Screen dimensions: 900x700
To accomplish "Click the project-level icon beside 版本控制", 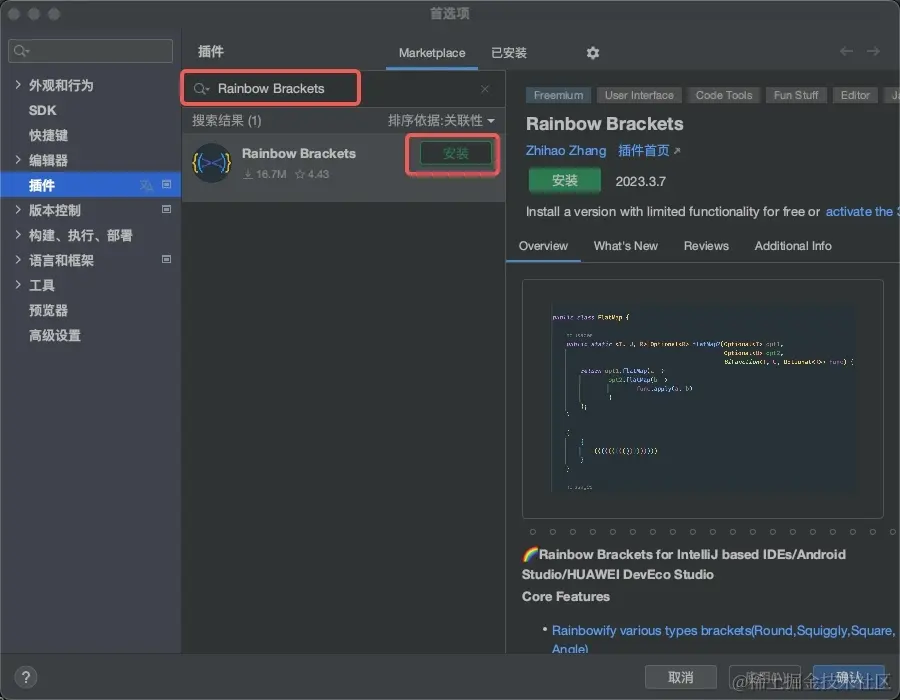I will 166,209.
